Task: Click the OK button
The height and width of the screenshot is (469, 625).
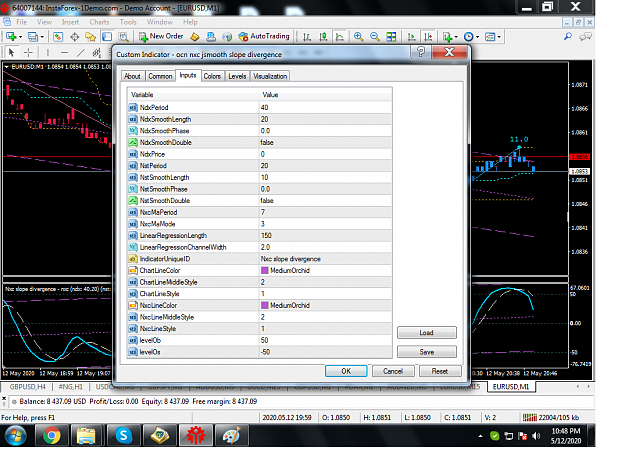Action: (x=346, y=371)
